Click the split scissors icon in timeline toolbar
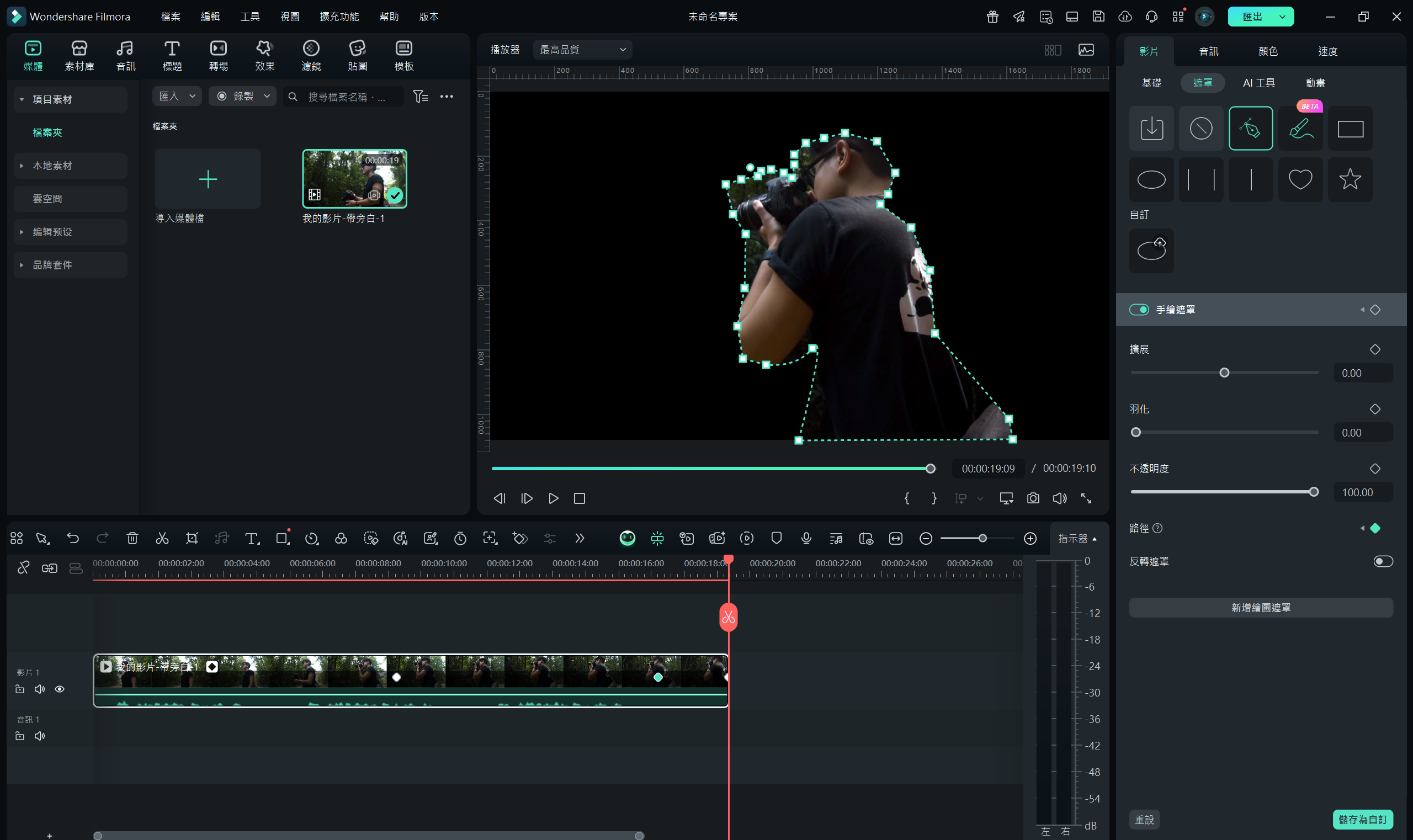1413x840 pixels. [x=162, y=538]
